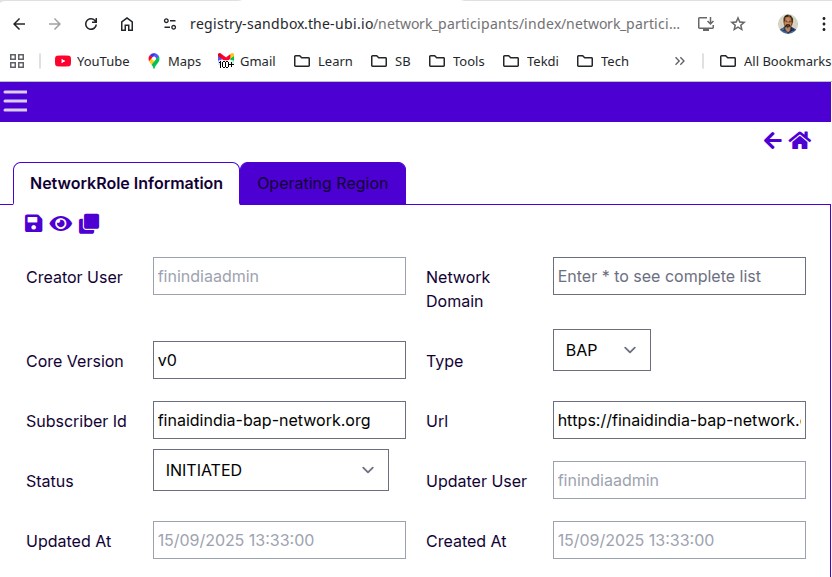Screen dimensions: 832x577
Task: Open the browser profile avatar
Action: click(x=788, y=24)
